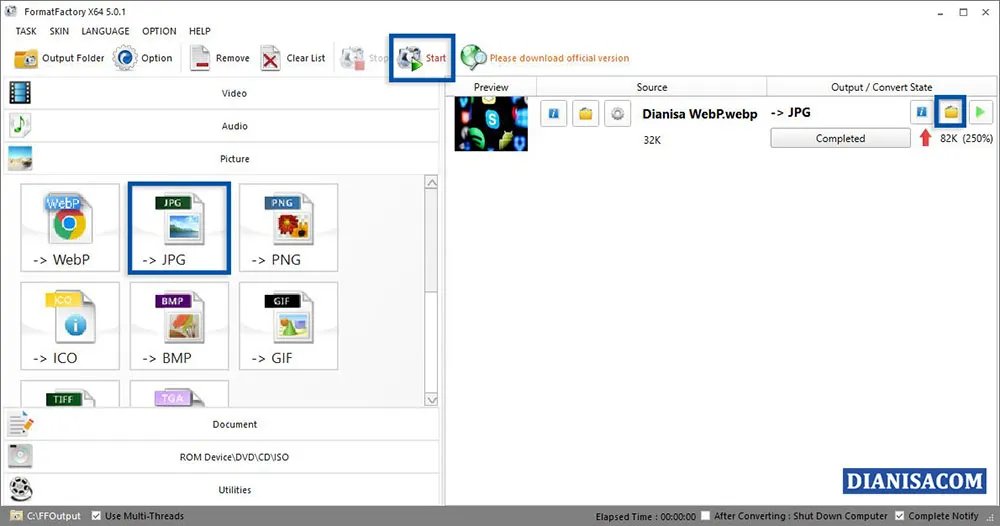Image resolution: width=1000 pixels, height=526 pixels.
Task: Collapse the Picture category section
Action: [221, 159]
